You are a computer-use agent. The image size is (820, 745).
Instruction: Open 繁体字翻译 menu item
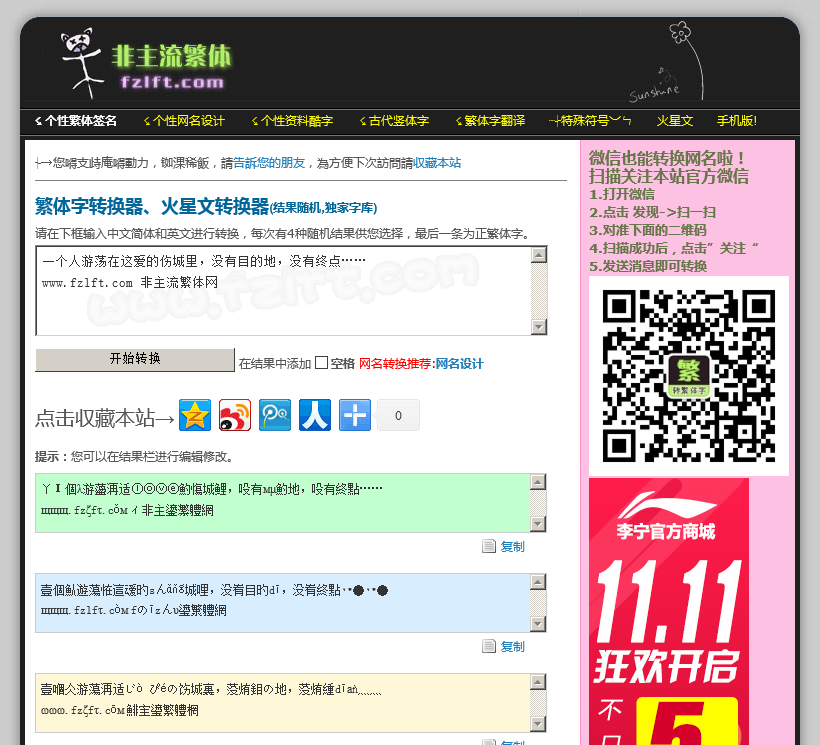click(x=490, y=121)
